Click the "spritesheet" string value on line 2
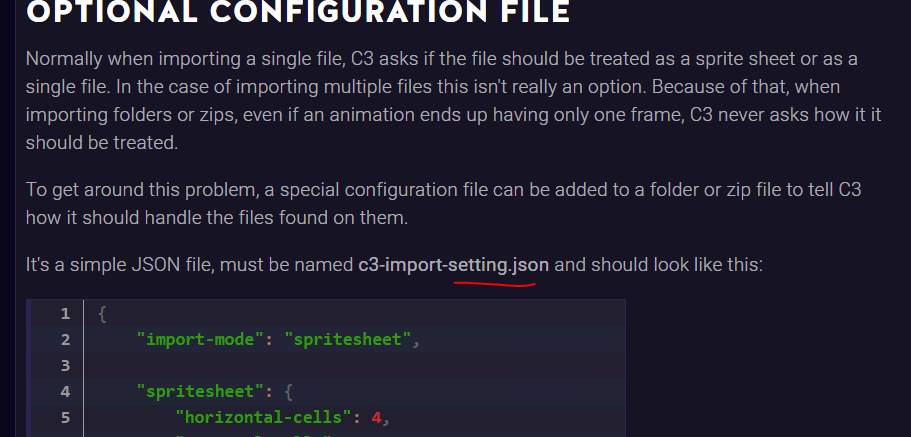The width and height of the screenshot is (911, 437). 347,339
